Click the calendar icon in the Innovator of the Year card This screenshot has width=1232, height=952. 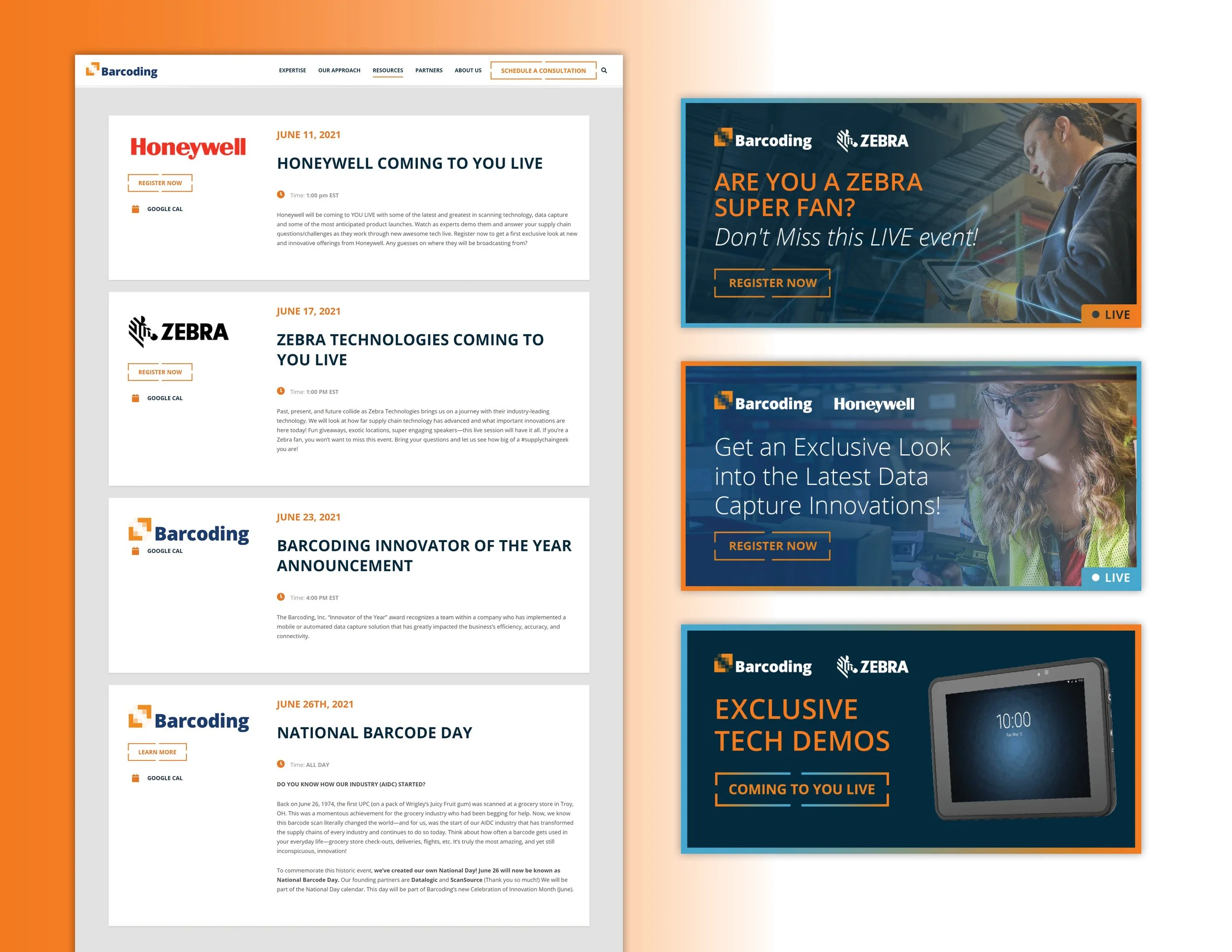click(136, 551)
